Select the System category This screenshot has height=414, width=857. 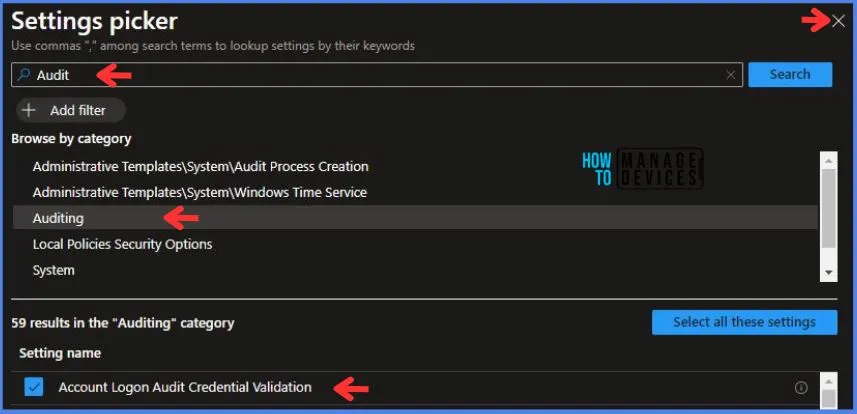pos(54,270)
